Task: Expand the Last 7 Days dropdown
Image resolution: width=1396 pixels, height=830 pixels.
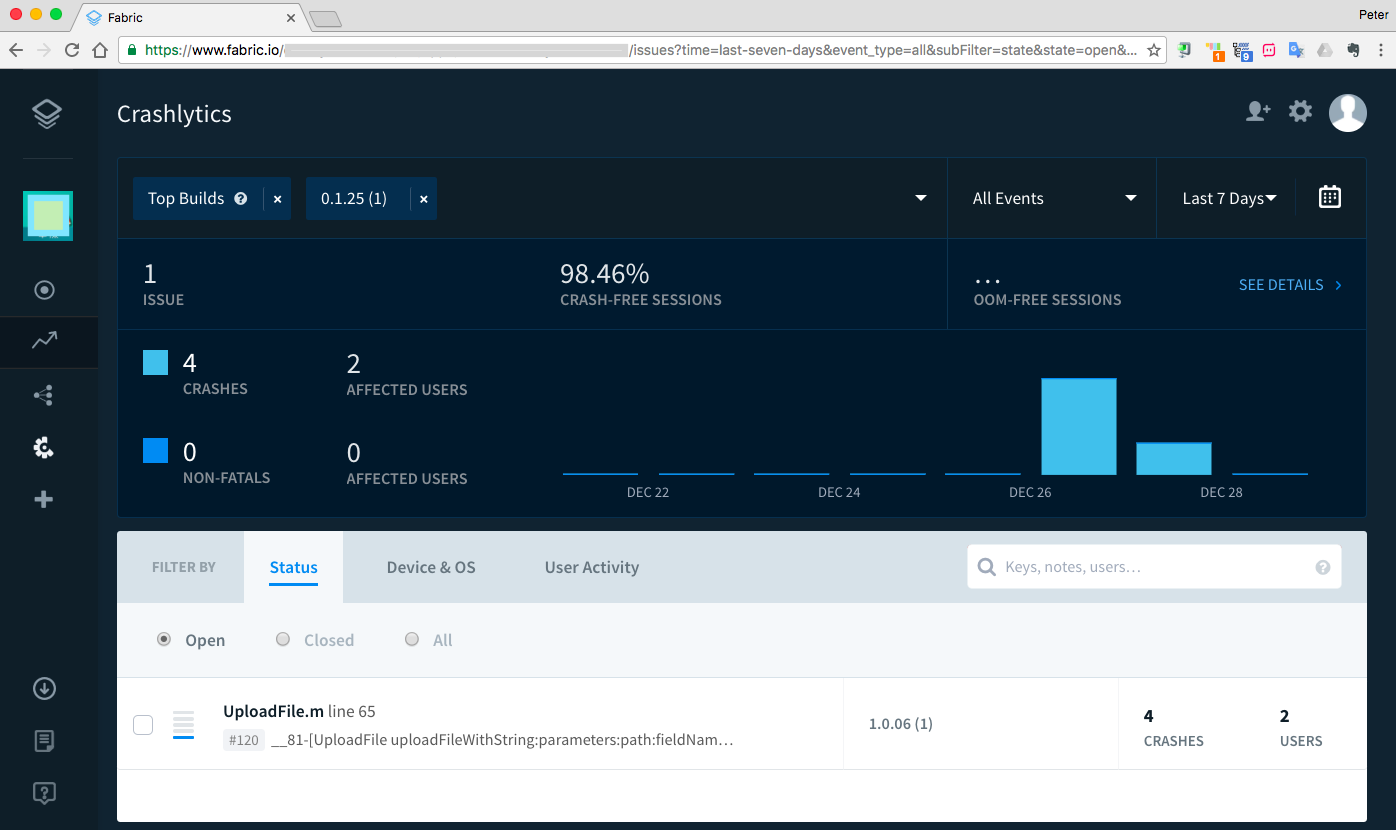Action: pos(1229,198)
